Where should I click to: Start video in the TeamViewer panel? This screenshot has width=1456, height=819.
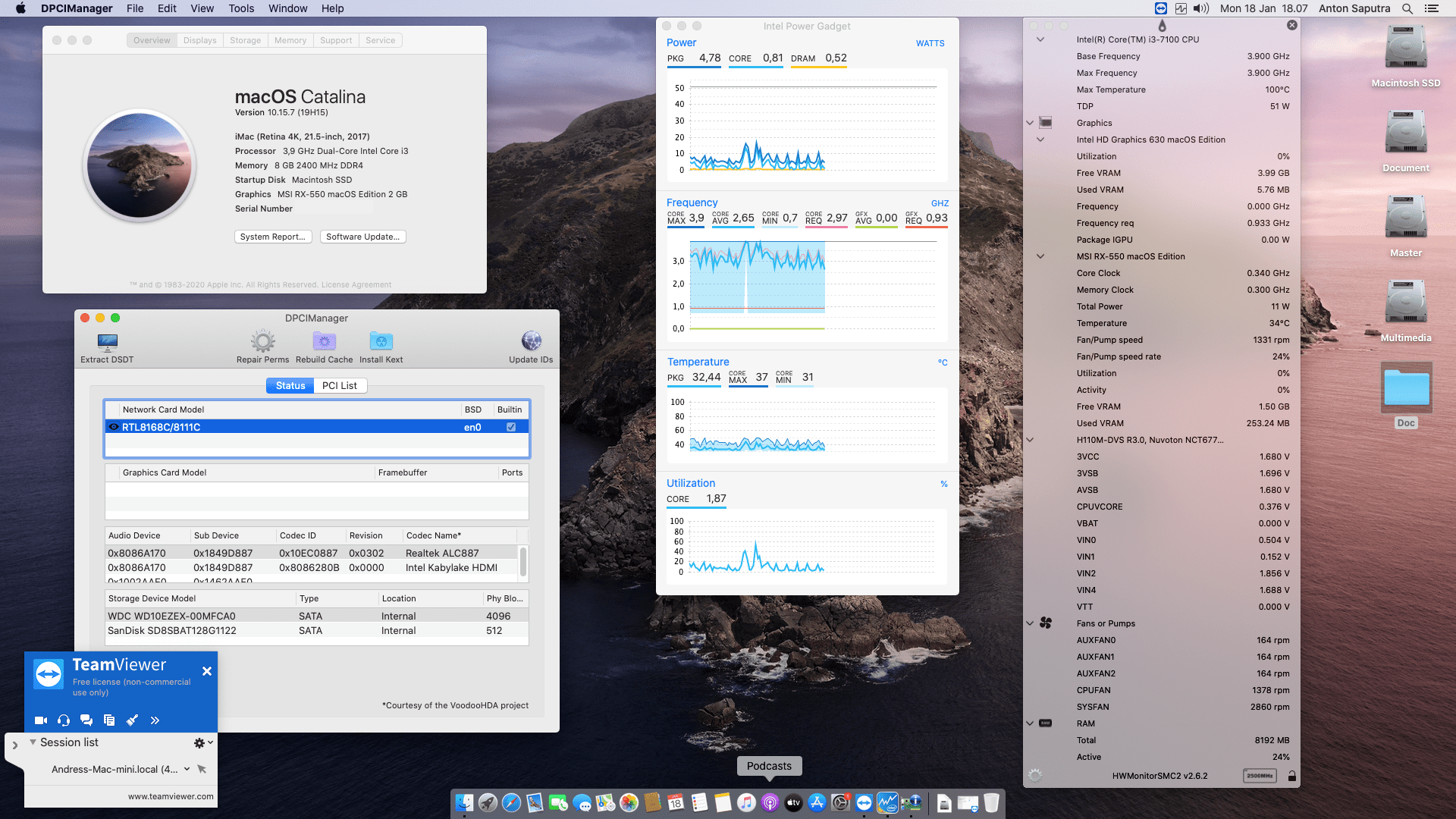coord(41,720)
